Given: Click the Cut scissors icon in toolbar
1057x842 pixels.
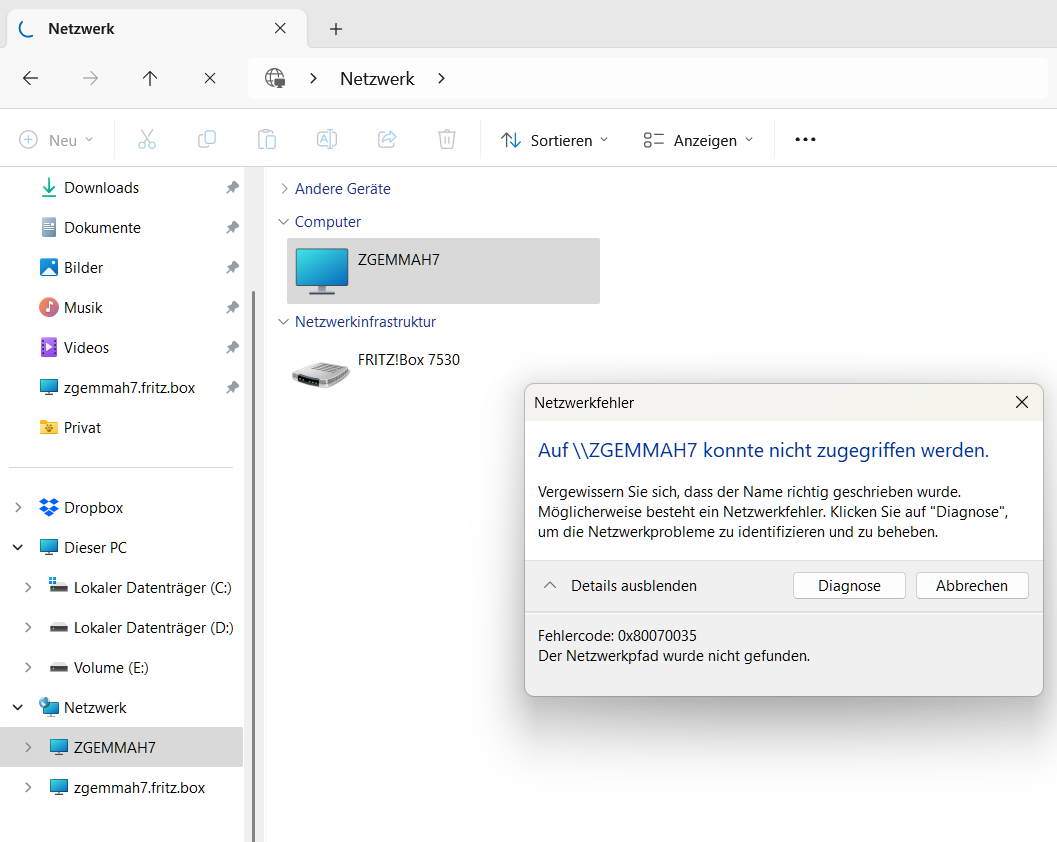Looking at the screenshot, I should 147,140.
